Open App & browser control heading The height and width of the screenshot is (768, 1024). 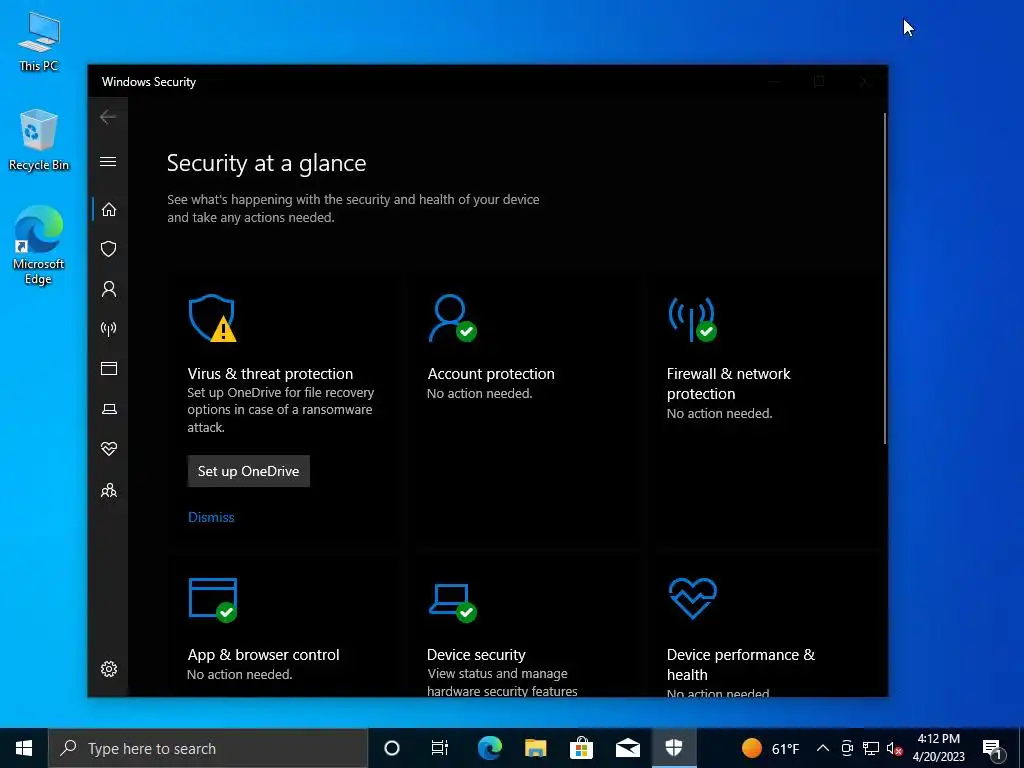click(263, 654)
